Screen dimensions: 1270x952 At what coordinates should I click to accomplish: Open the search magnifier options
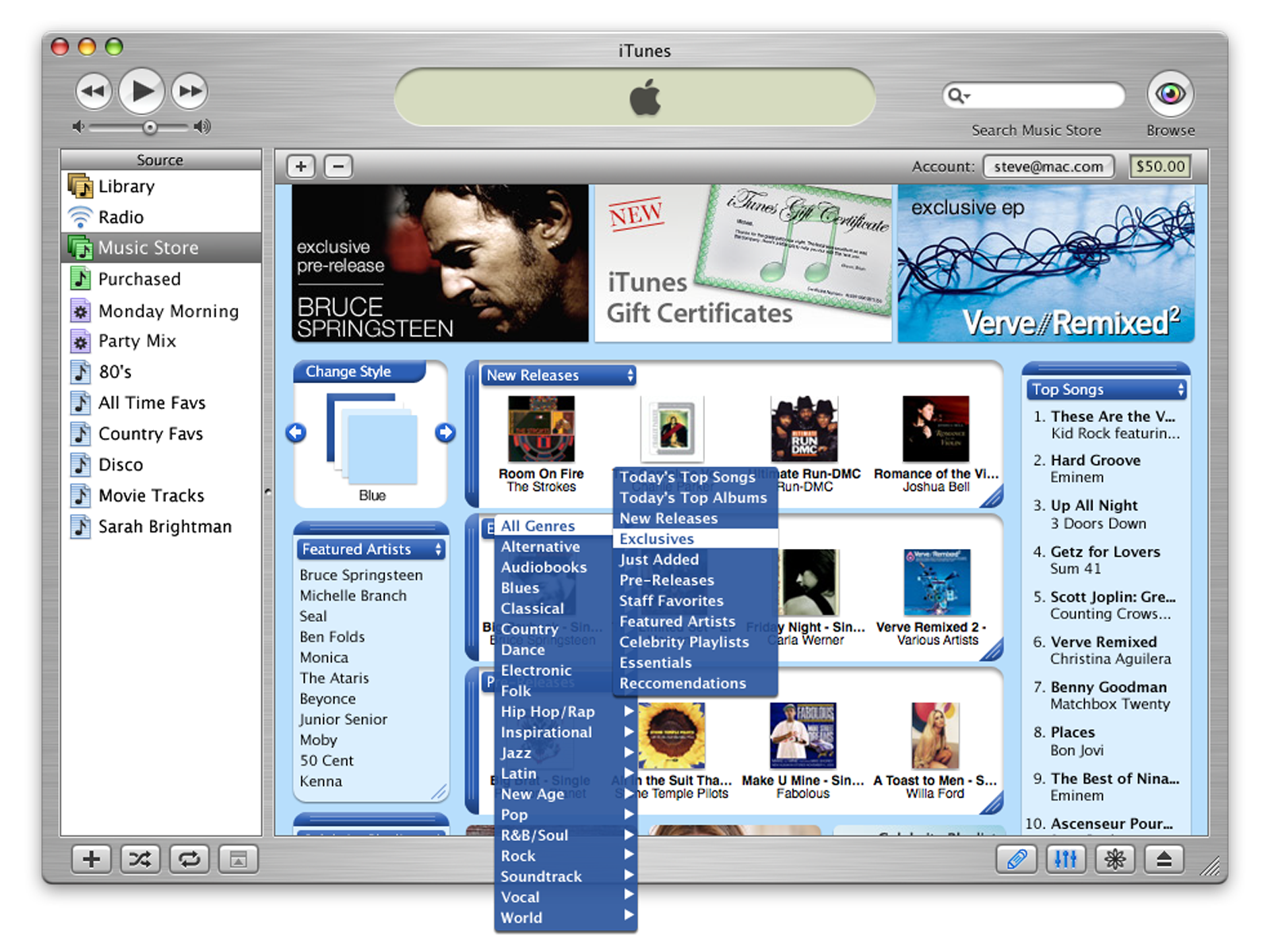pyautogui.click(x=959, y=96)
